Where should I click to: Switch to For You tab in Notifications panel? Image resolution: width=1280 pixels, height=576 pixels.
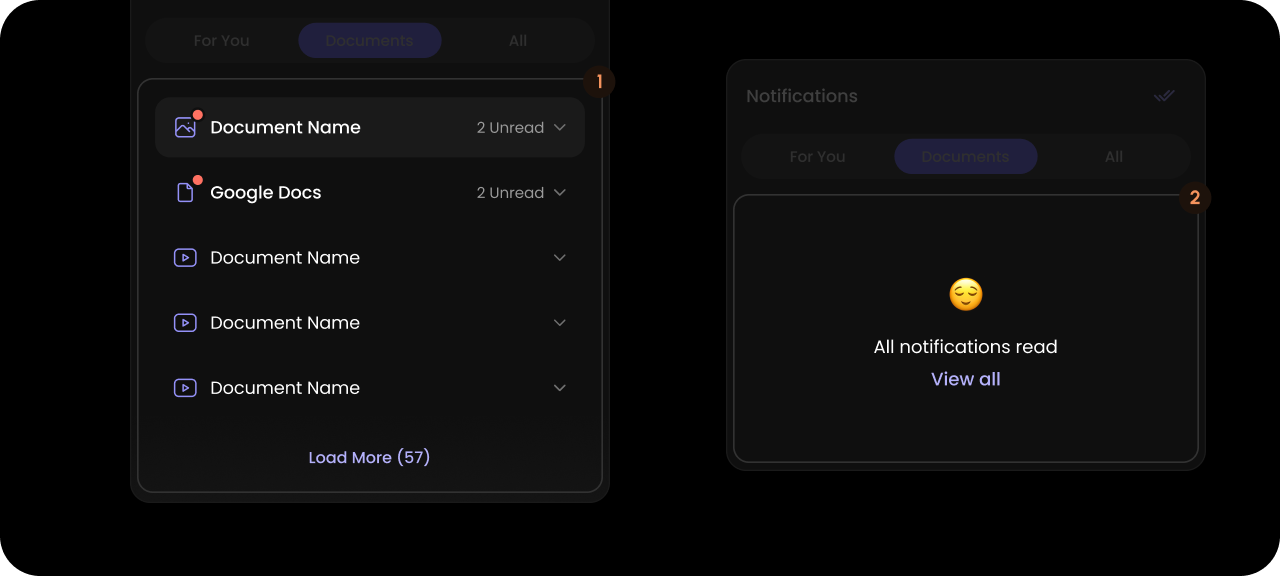pyautogui.click(x=817, y=156)
